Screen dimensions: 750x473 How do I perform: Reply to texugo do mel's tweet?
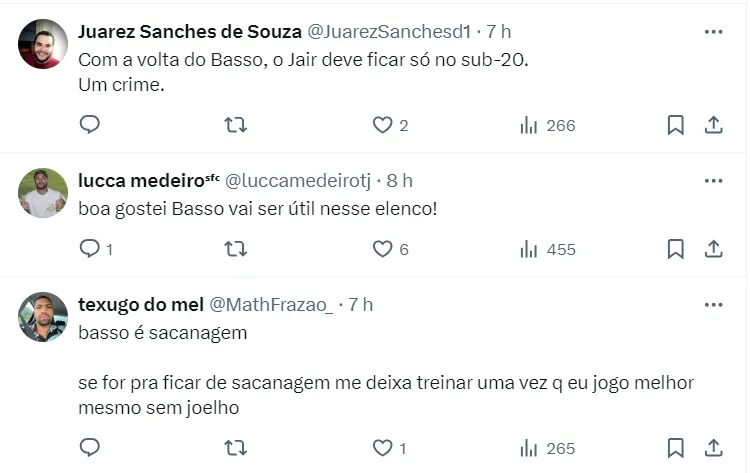pyautogui.click(x=90, y=447)
